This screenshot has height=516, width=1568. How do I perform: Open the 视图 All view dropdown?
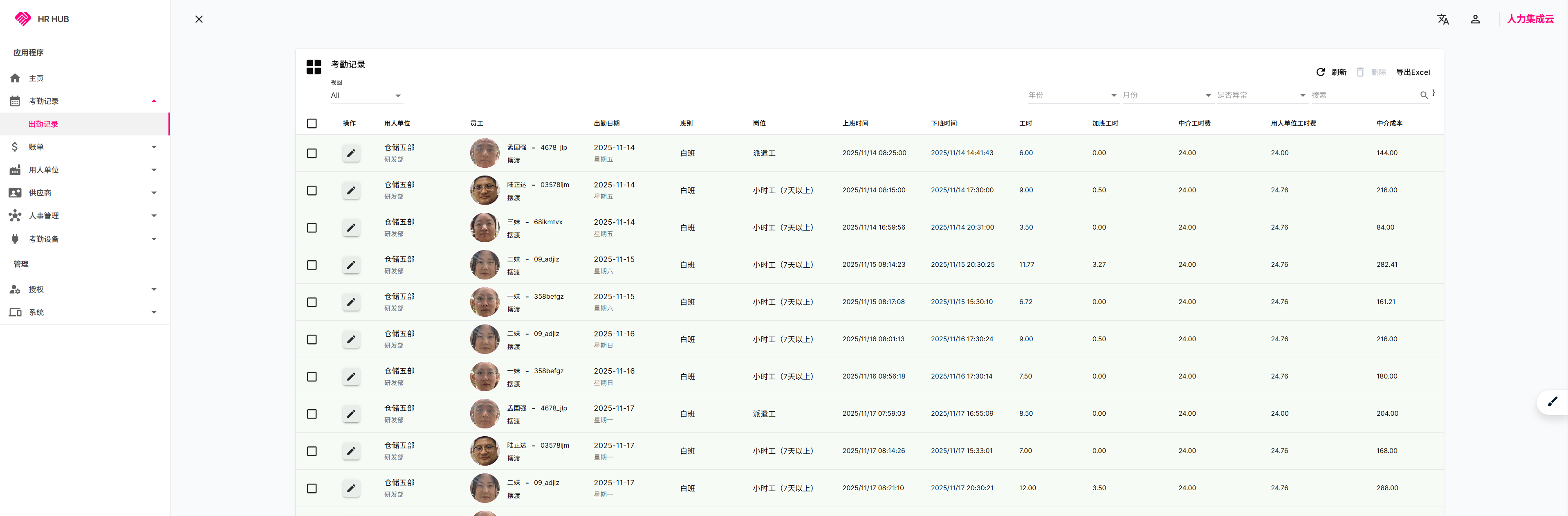(x=365, y=96)
